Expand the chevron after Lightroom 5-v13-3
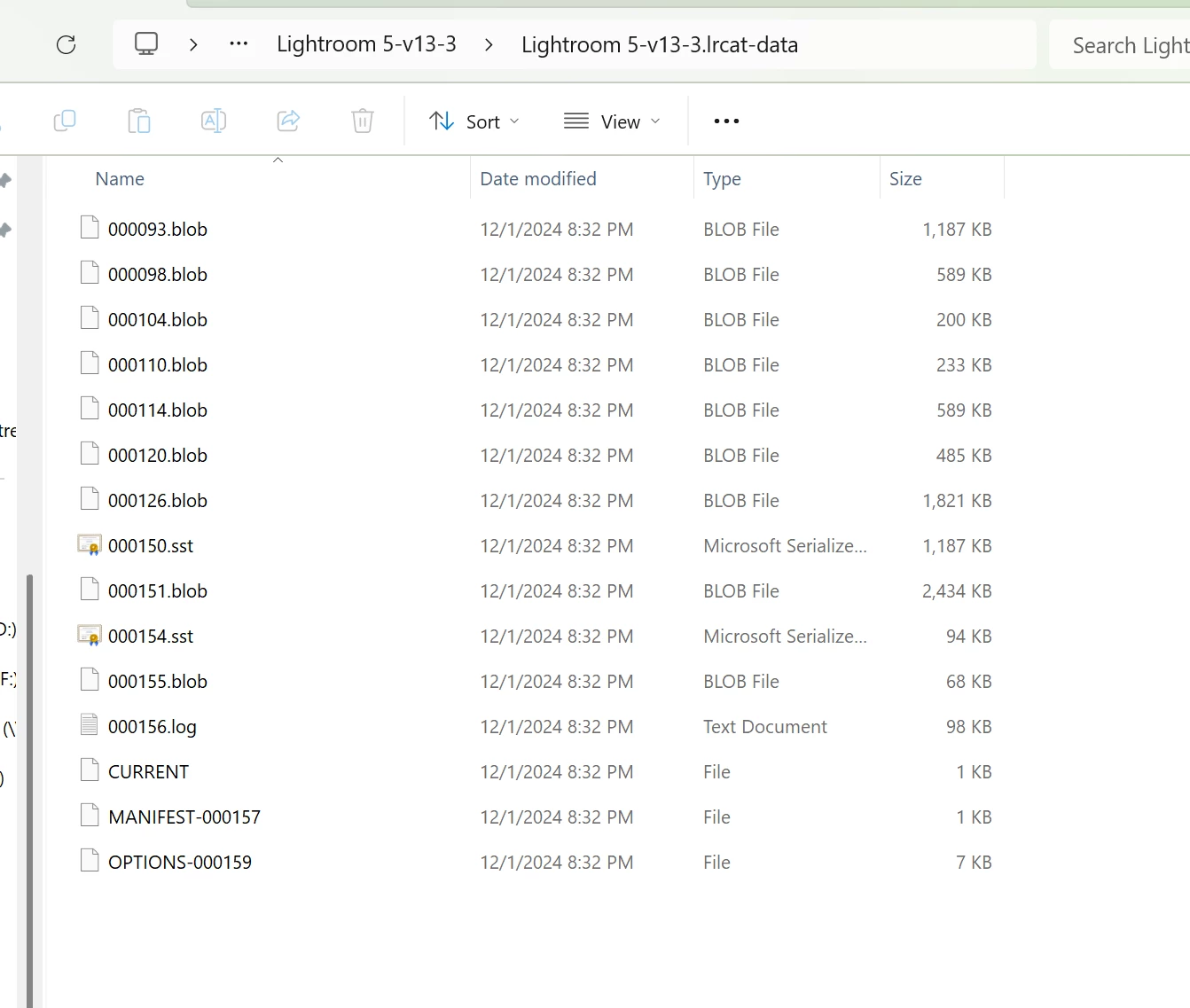This screenshot has width=1190, height=1008. (x=489, y=45)
